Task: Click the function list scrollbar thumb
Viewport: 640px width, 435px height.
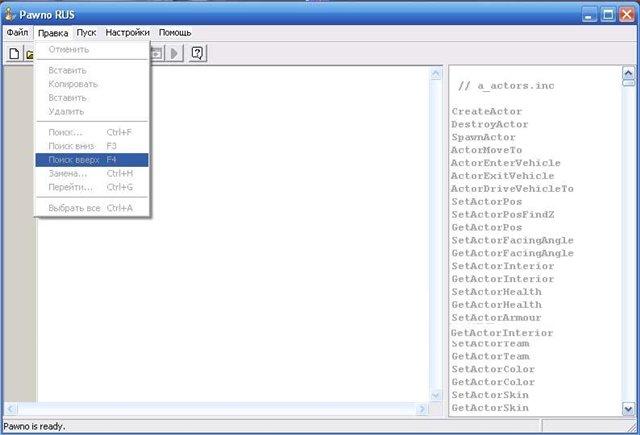Action: [x=628, y=83]
